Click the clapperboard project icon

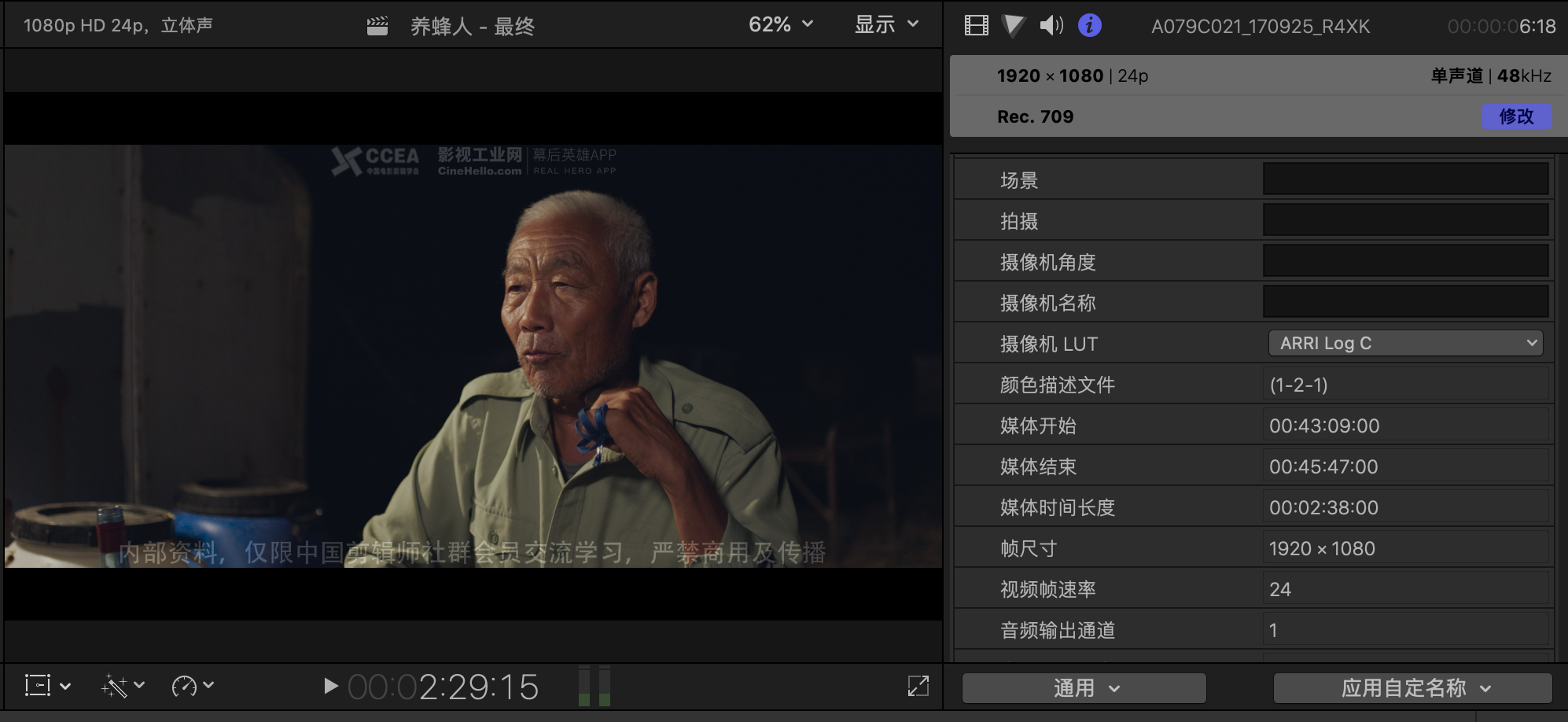coord(377,27)
